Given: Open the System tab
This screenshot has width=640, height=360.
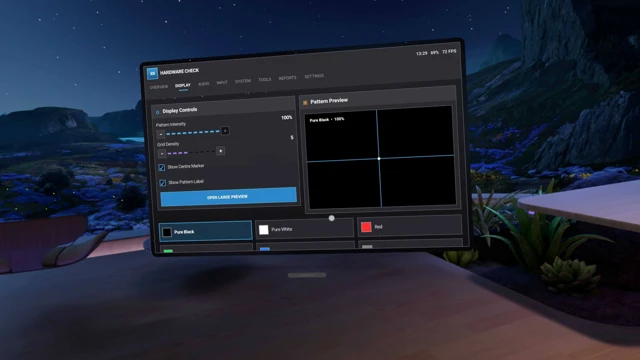Looking at the screenshot, I should pos(243,81).
